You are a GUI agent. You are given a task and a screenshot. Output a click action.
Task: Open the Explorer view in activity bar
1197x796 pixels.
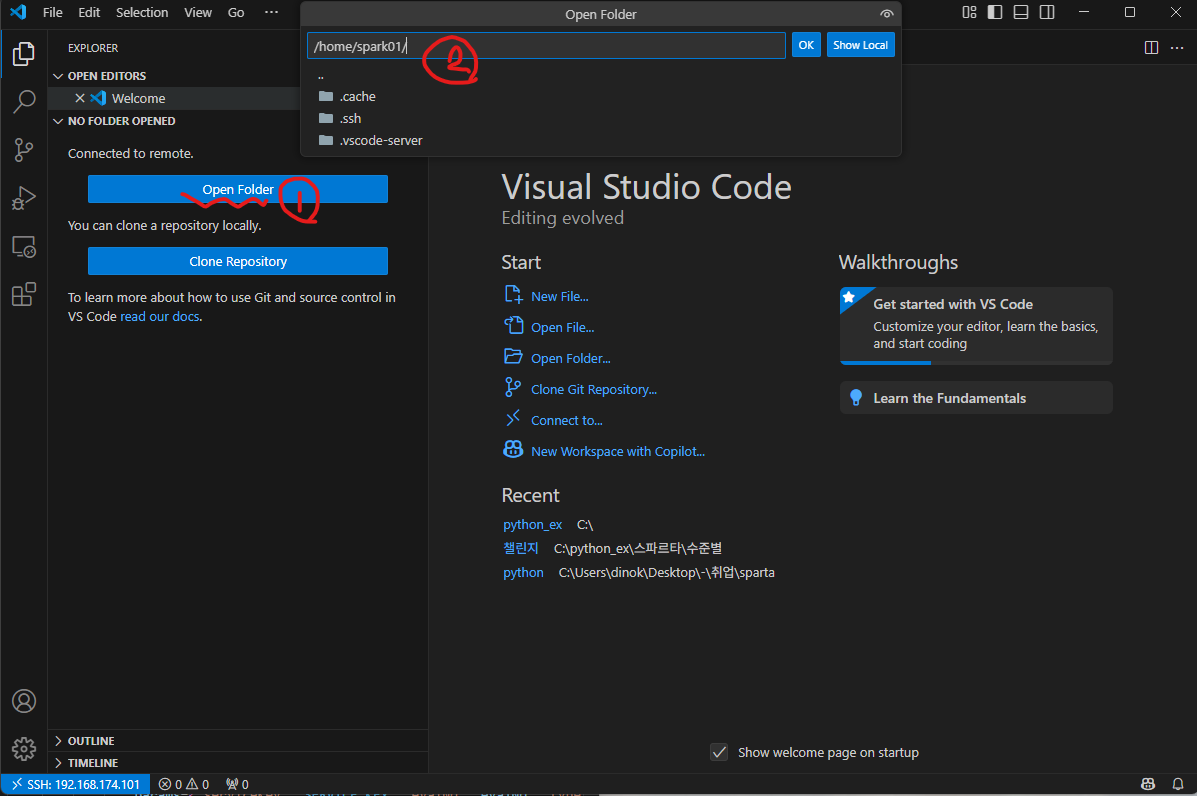(24, 53)
